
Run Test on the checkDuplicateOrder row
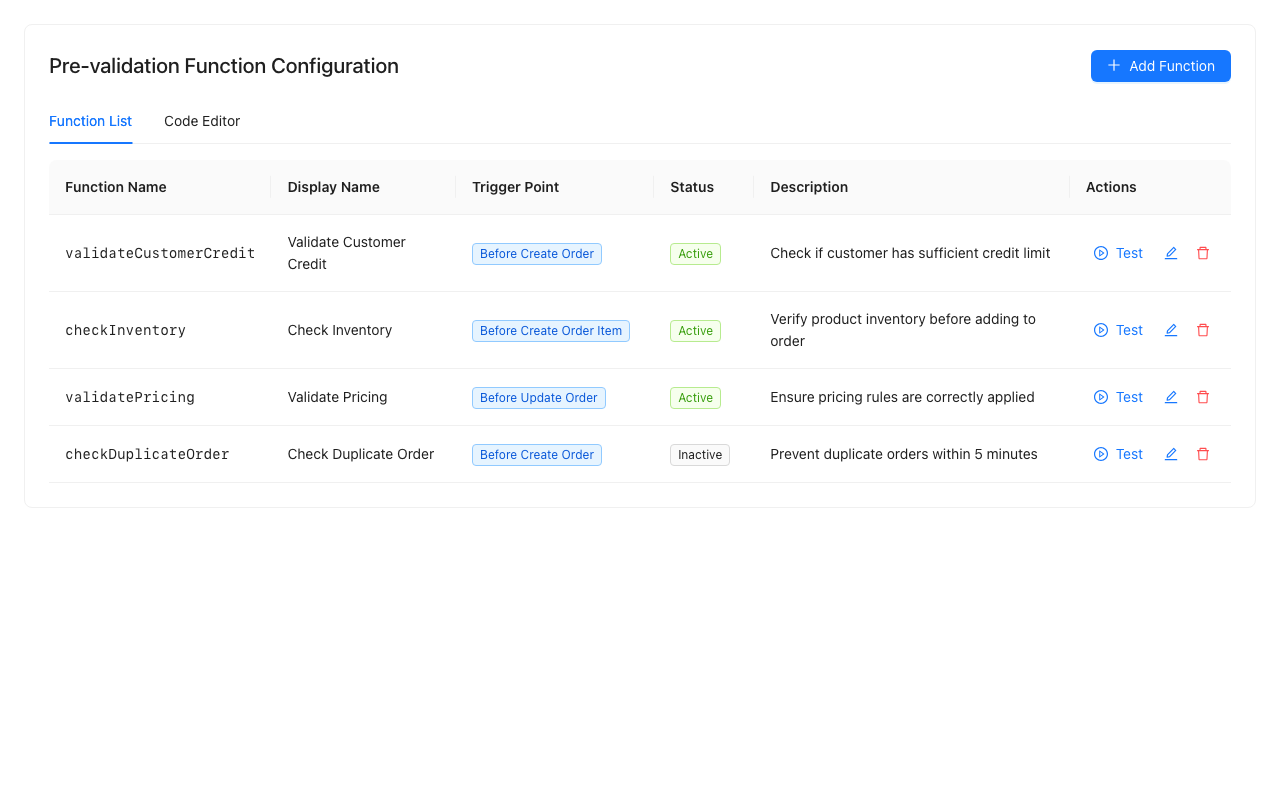click(1117, 454)
